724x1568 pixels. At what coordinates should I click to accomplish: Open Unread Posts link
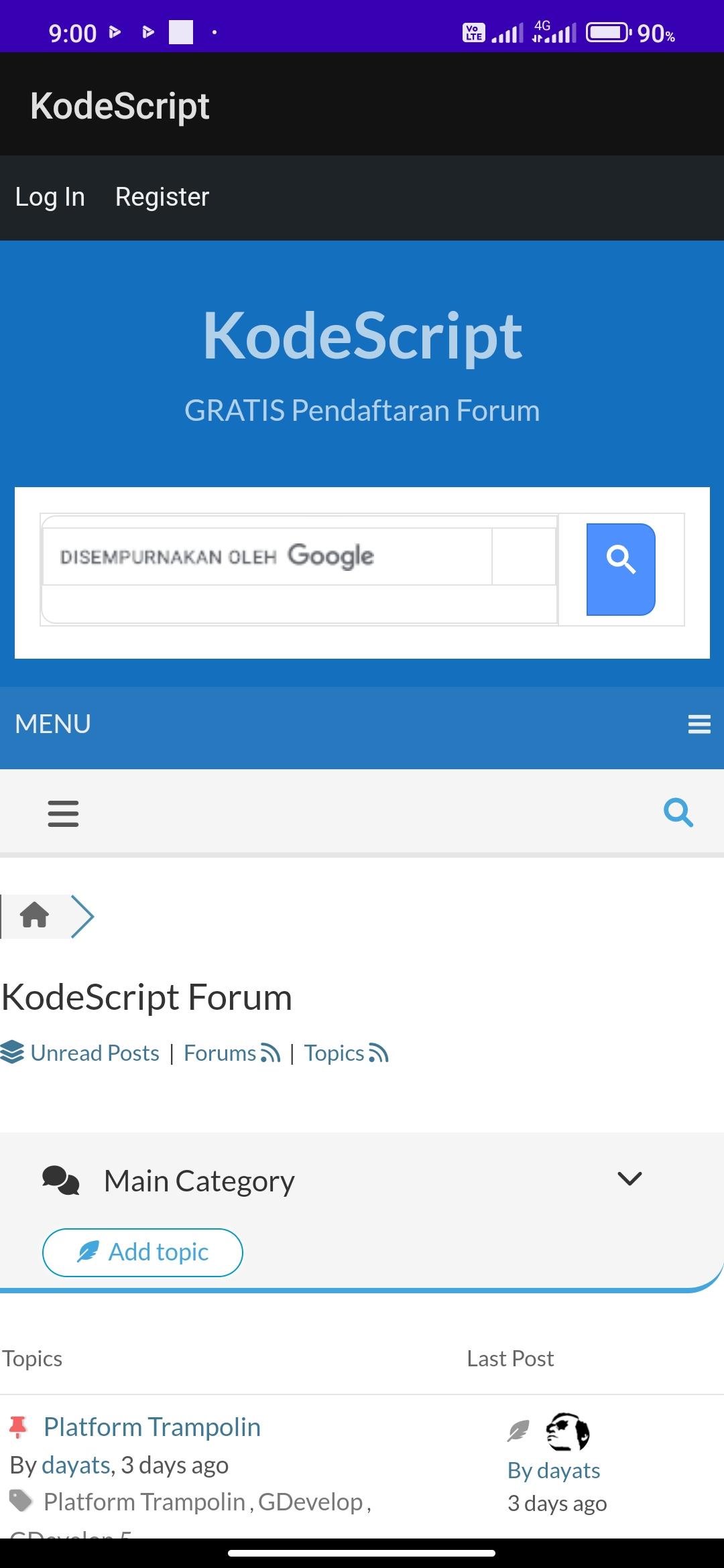pyautogui.click(x=95, y=1053)
